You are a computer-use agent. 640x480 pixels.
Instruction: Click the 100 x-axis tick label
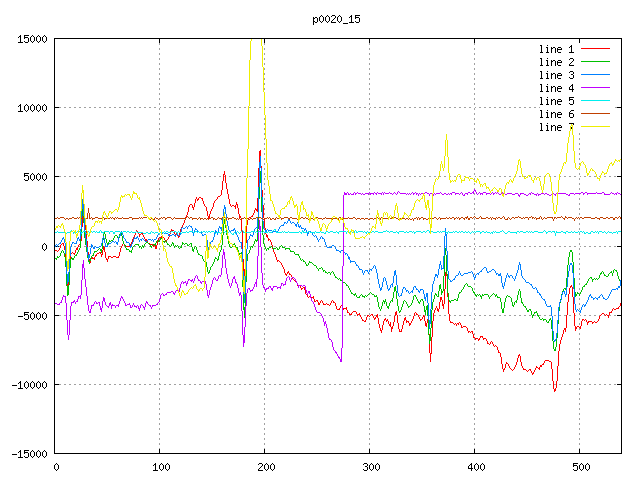(160, 467)
